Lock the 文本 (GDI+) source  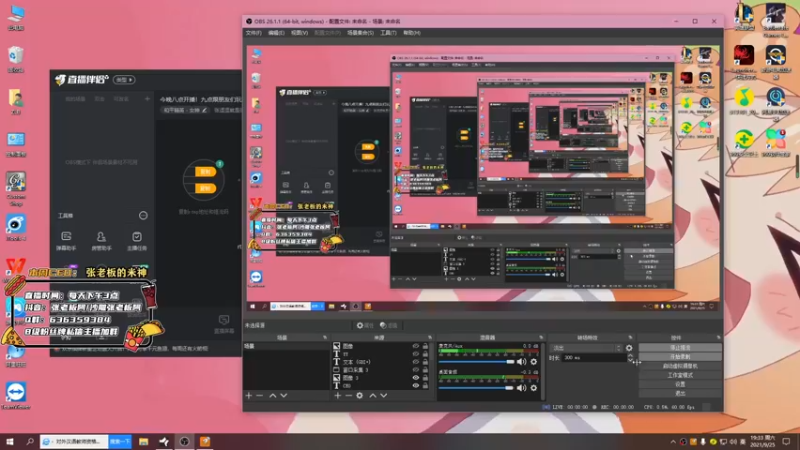coord(425,362)
